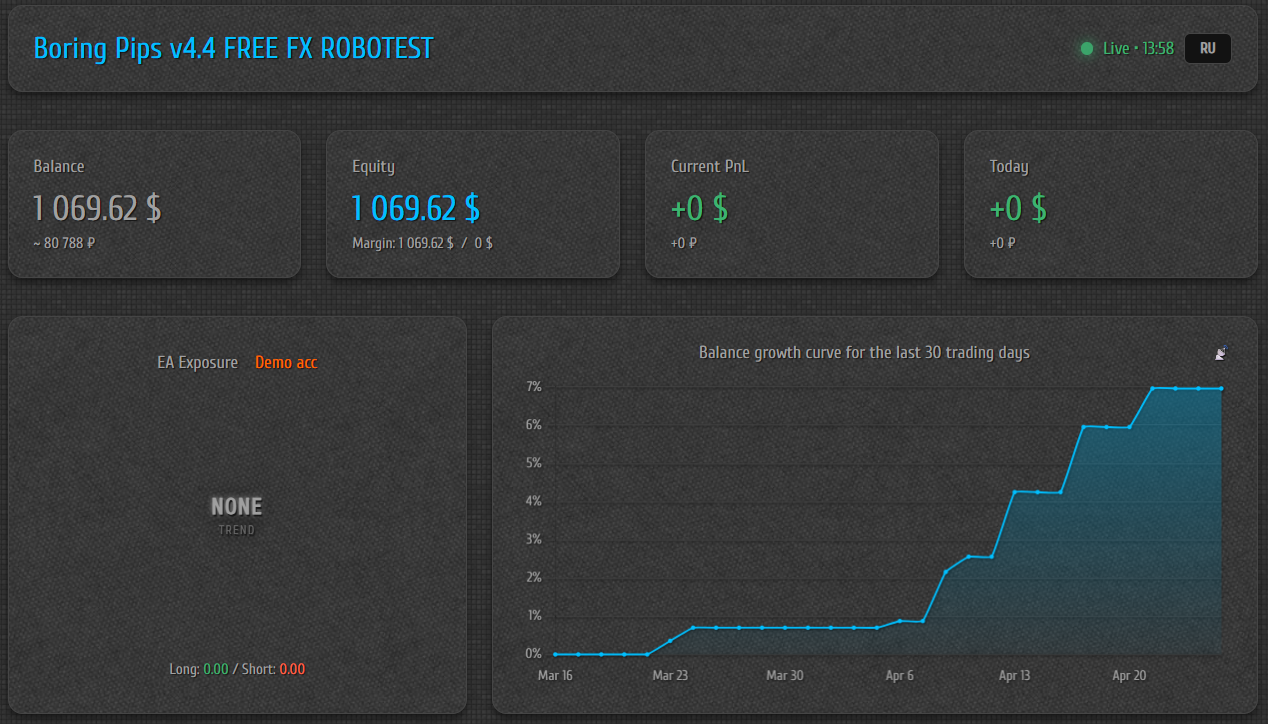
Task: Open the Boring Pips v4.4 title link
Action: pyautogui.click(x=233, y=48)
